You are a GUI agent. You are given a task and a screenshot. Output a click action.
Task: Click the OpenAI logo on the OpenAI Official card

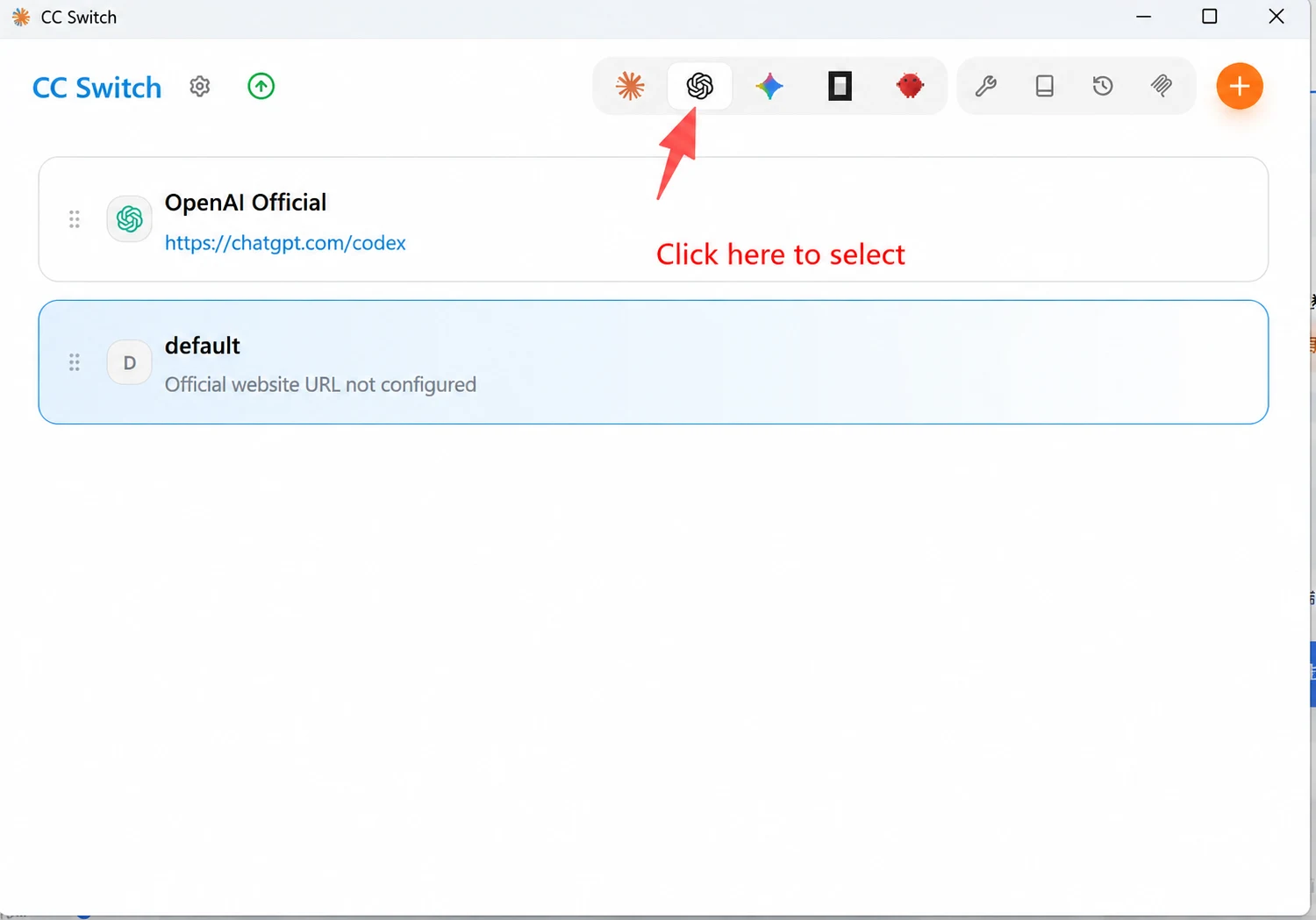[129, 218]
